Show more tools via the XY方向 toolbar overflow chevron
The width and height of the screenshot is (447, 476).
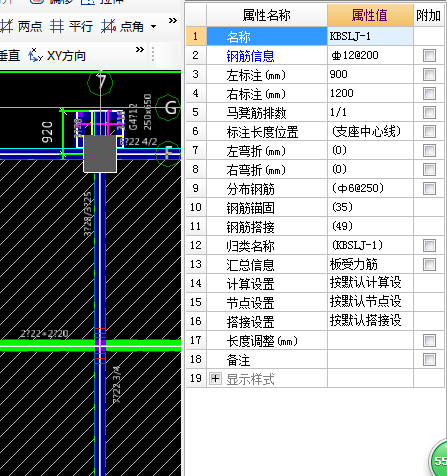pos(140,50)
